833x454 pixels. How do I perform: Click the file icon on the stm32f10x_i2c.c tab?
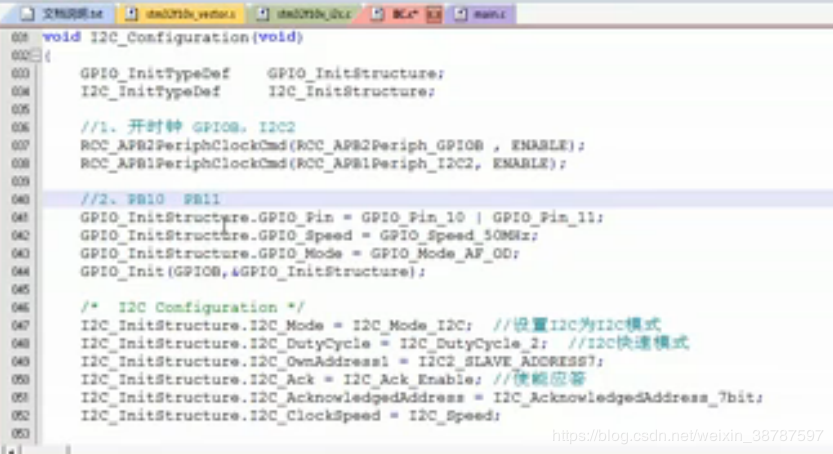[262, 14]
